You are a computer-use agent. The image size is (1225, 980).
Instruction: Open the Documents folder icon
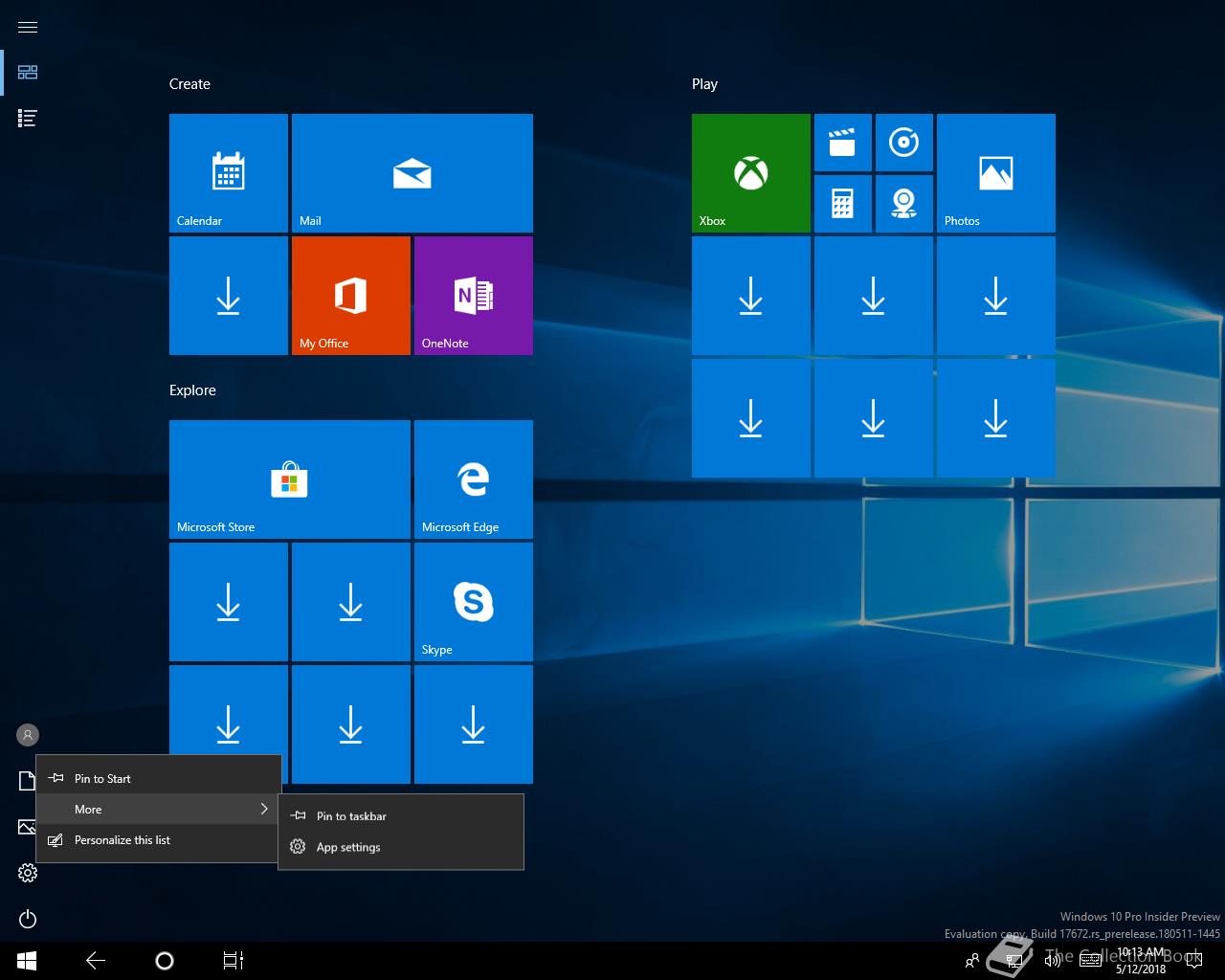pyautogui.click(x=27, y=781)
